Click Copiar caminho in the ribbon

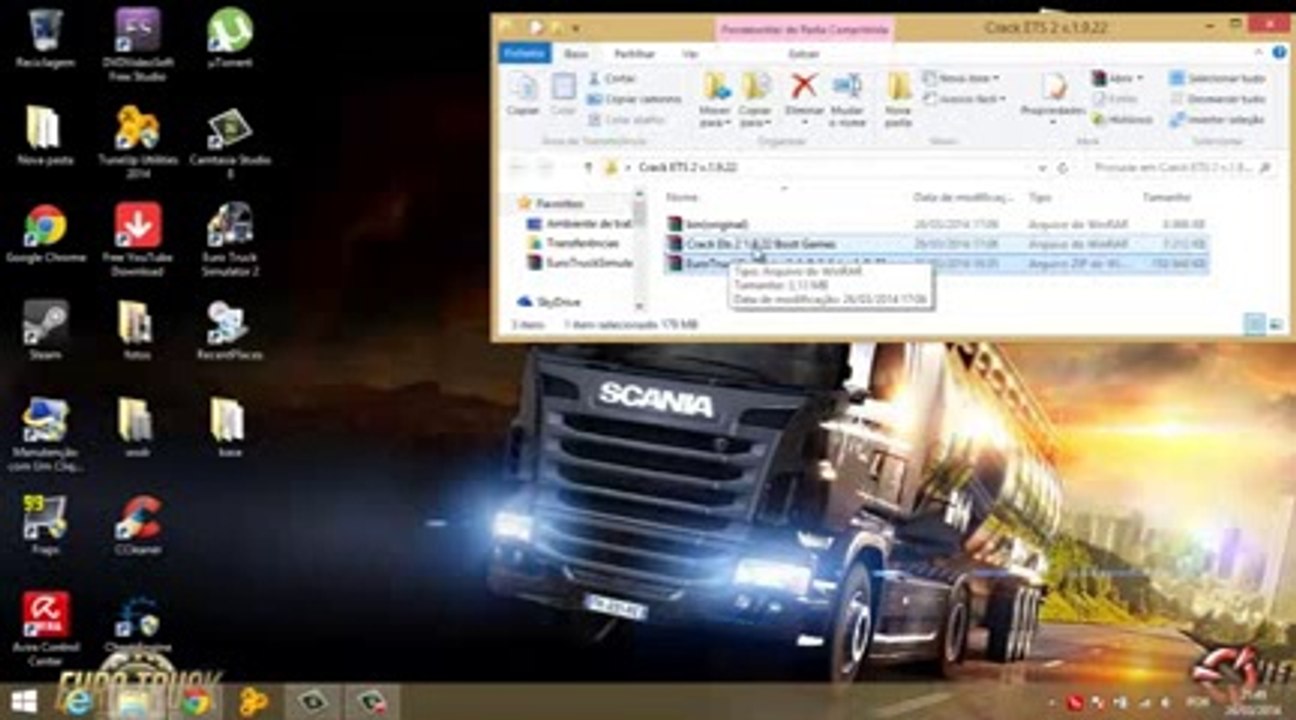[x=634, y=98]
